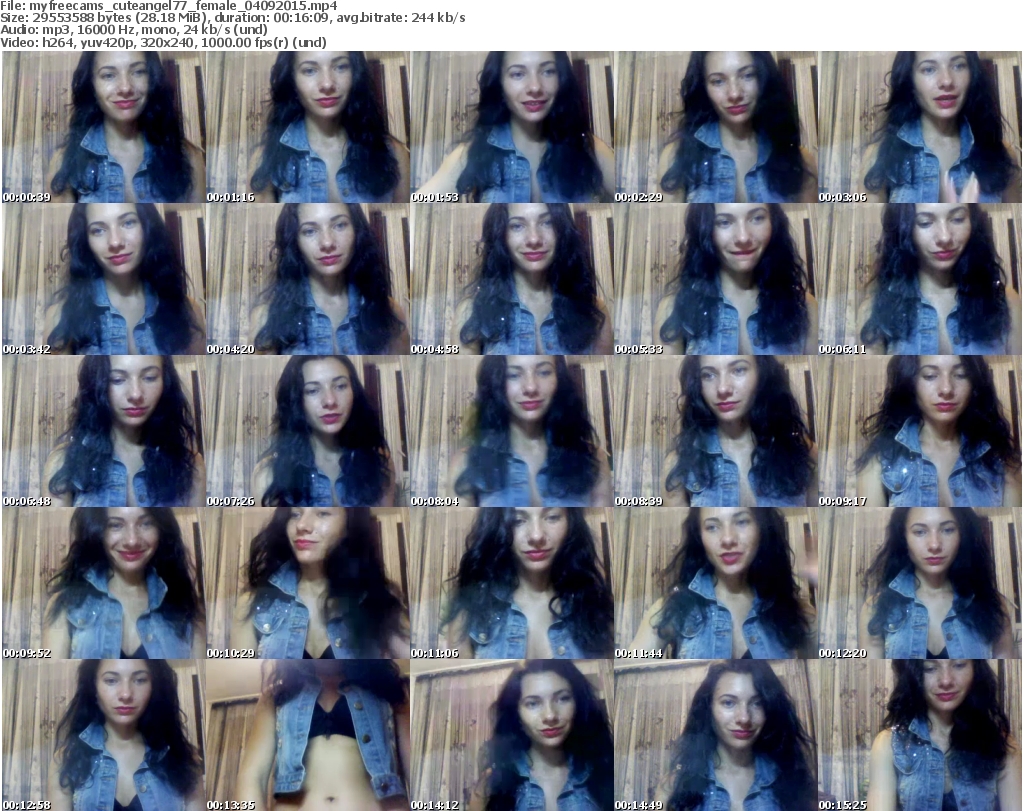Choose the thumbnail stamped 00:11:06
Viewport: 1024px width, 811px height.
click(x=511, y=583)
